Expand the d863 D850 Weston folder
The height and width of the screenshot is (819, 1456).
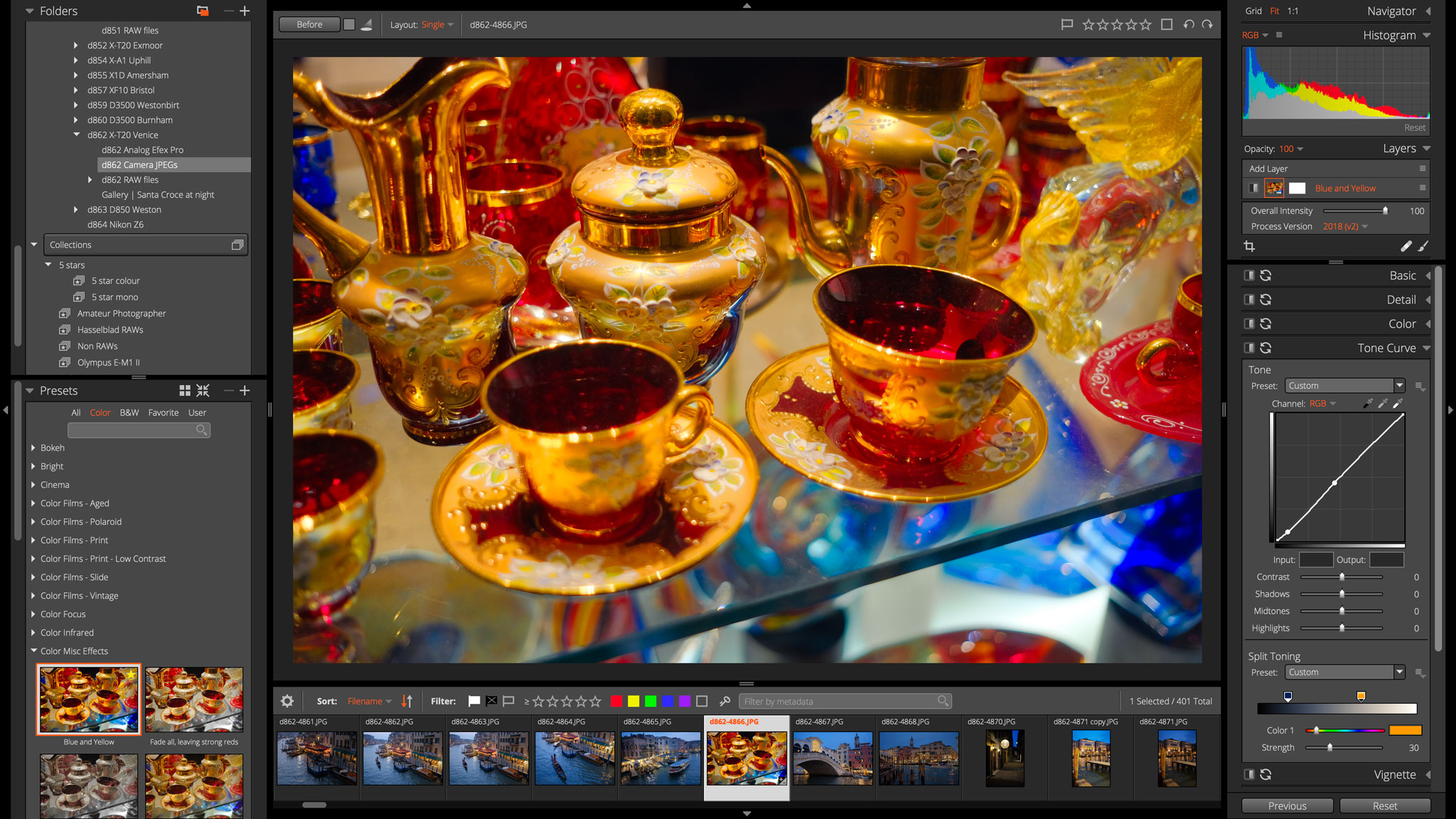pos(76,210)
